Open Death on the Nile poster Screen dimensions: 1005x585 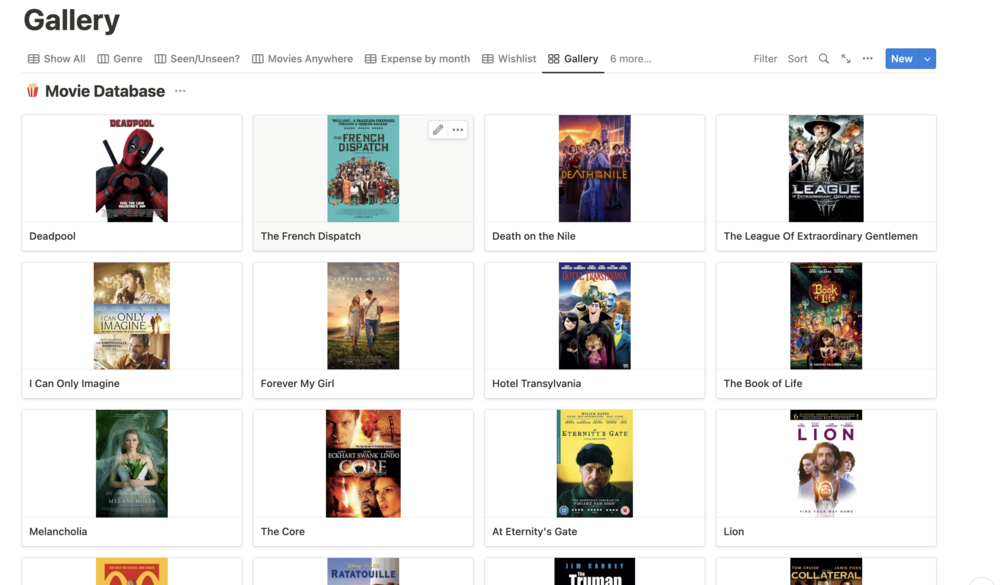click(594, 169)
